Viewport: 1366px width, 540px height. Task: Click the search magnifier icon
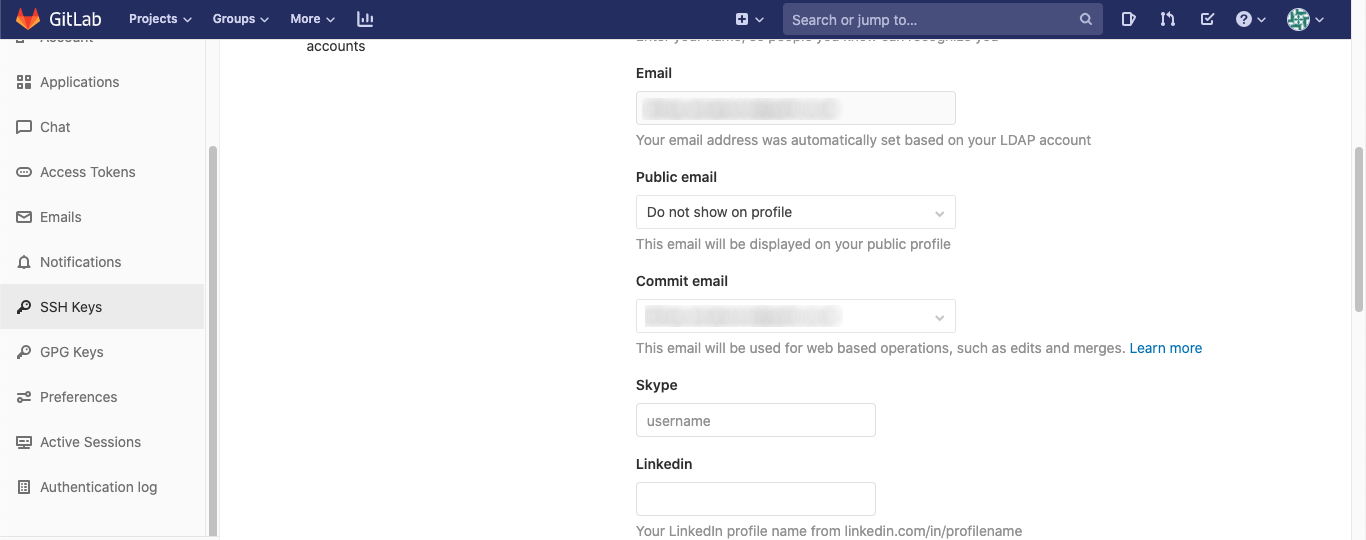click(x=1086, y=19)
